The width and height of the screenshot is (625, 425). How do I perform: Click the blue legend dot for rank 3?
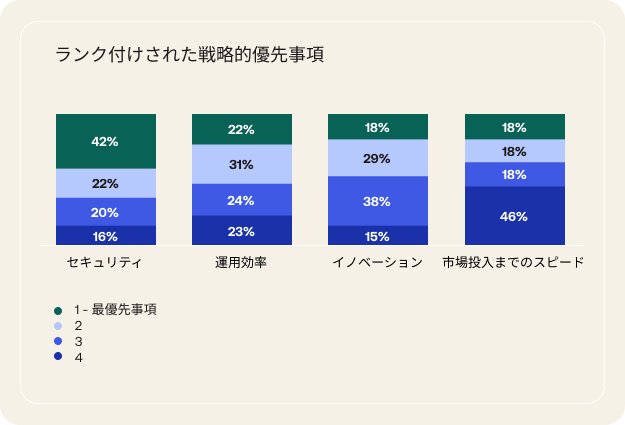coord(58,342)
